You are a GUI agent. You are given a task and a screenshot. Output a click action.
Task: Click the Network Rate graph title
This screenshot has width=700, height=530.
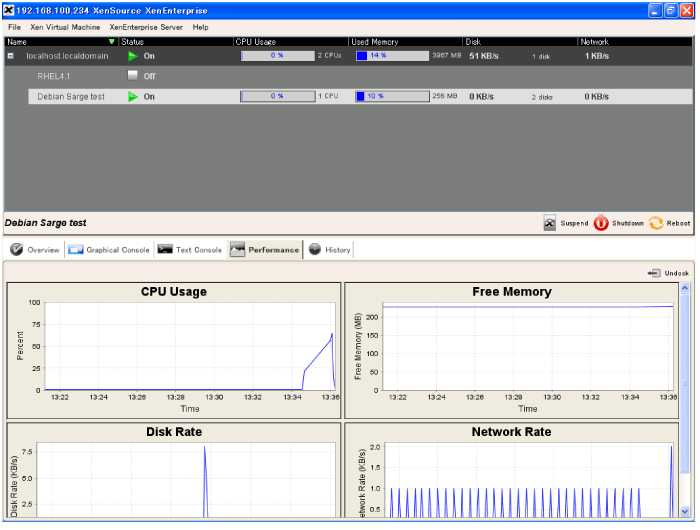point(511,432)
